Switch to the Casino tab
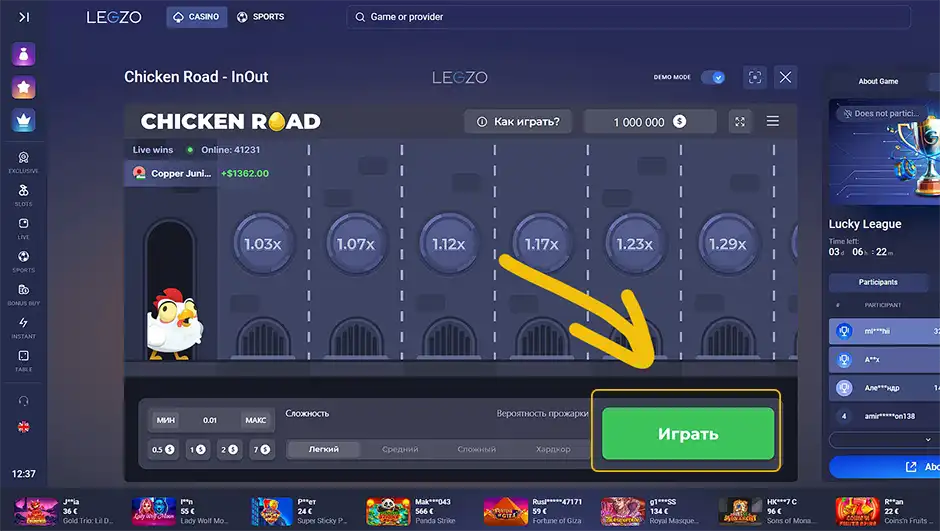This screenshot has height=531, width=940. [197, 17]
